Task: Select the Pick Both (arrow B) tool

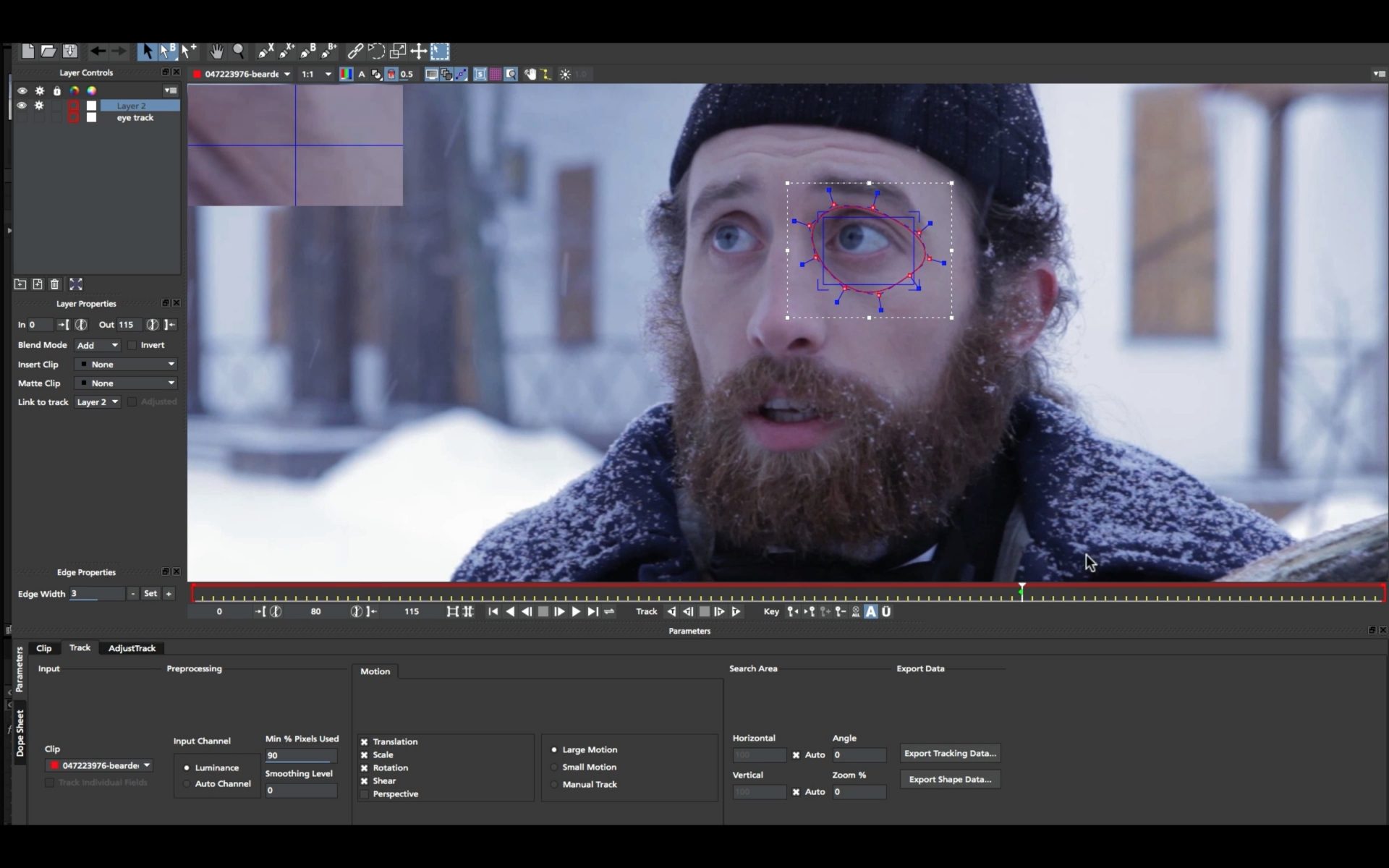Action: (x=168, y=51)
